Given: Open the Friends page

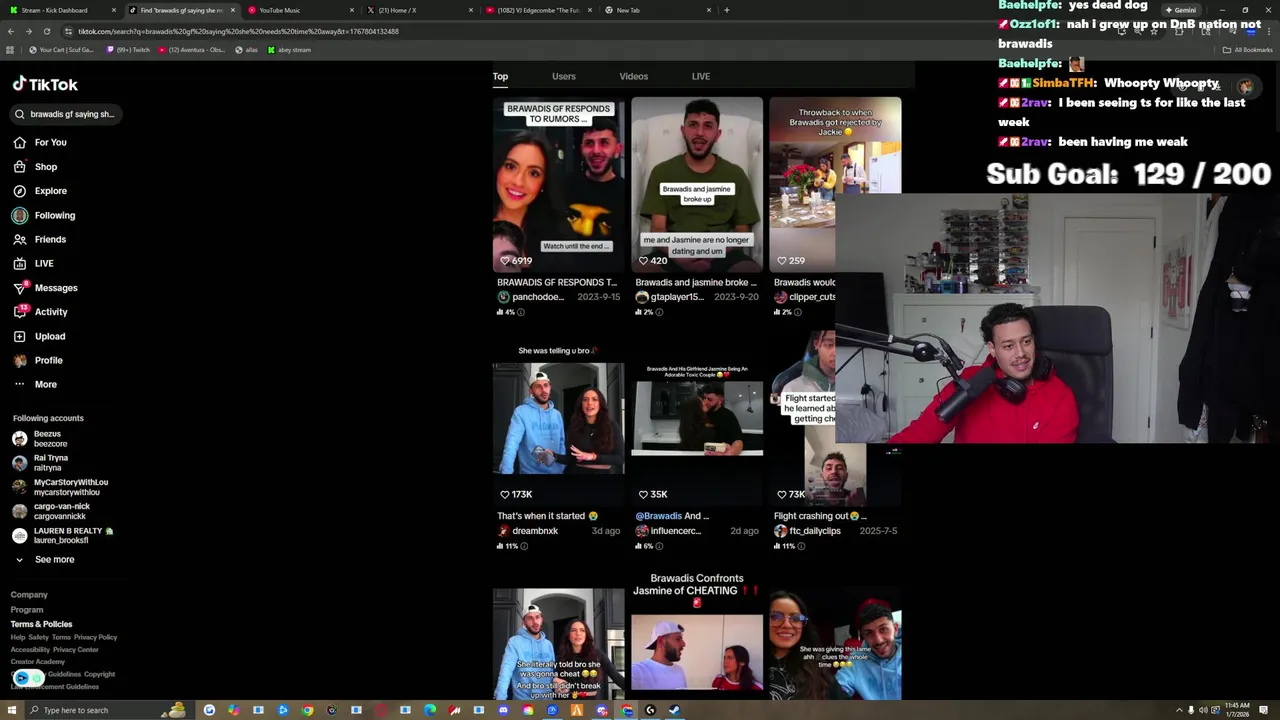Looking at the screenshot, I should (x=50, y=239).
